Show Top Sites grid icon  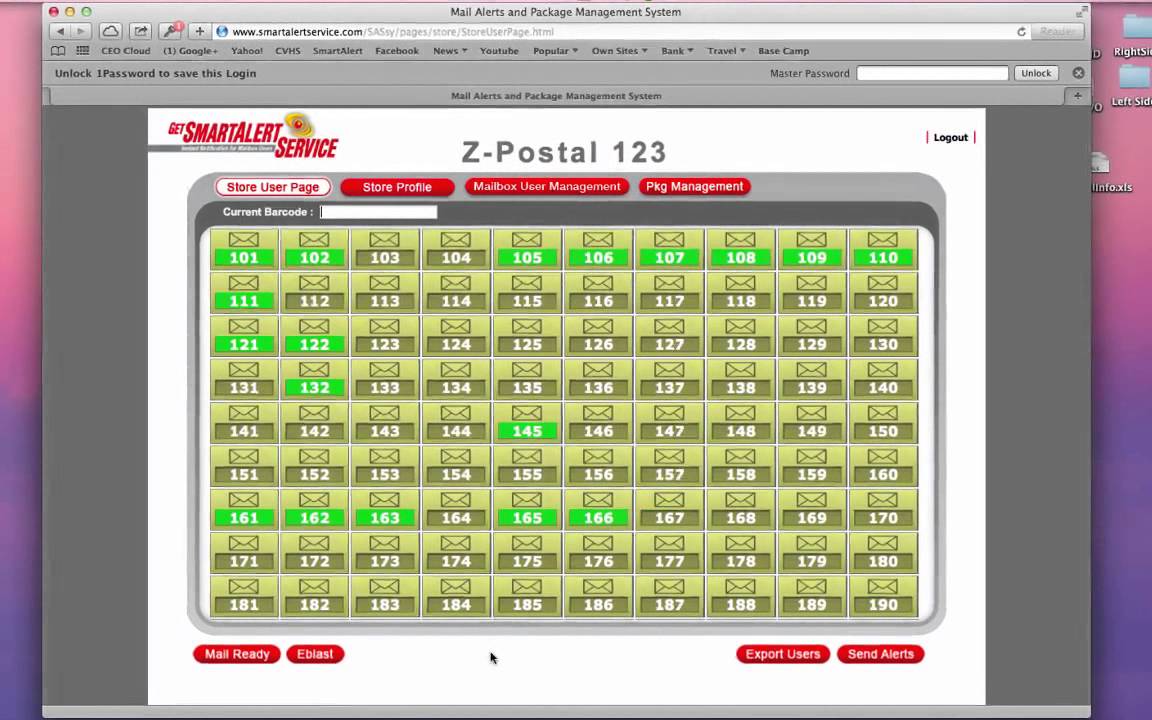[83, 51]
